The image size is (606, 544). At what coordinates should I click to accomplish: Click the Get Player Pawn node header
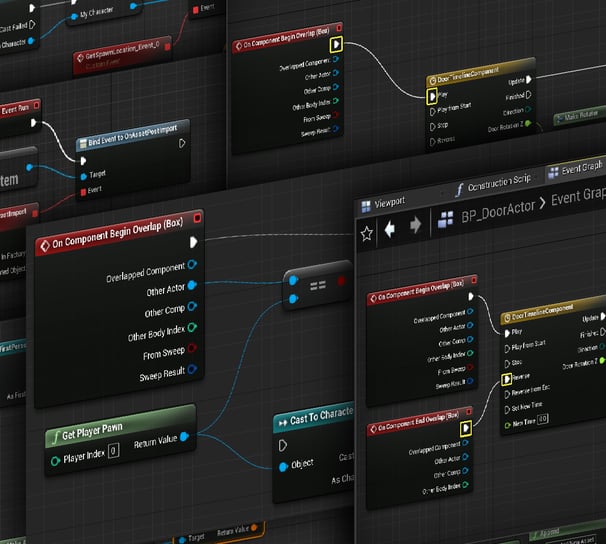pyautogui.click(x=121, y=426)
